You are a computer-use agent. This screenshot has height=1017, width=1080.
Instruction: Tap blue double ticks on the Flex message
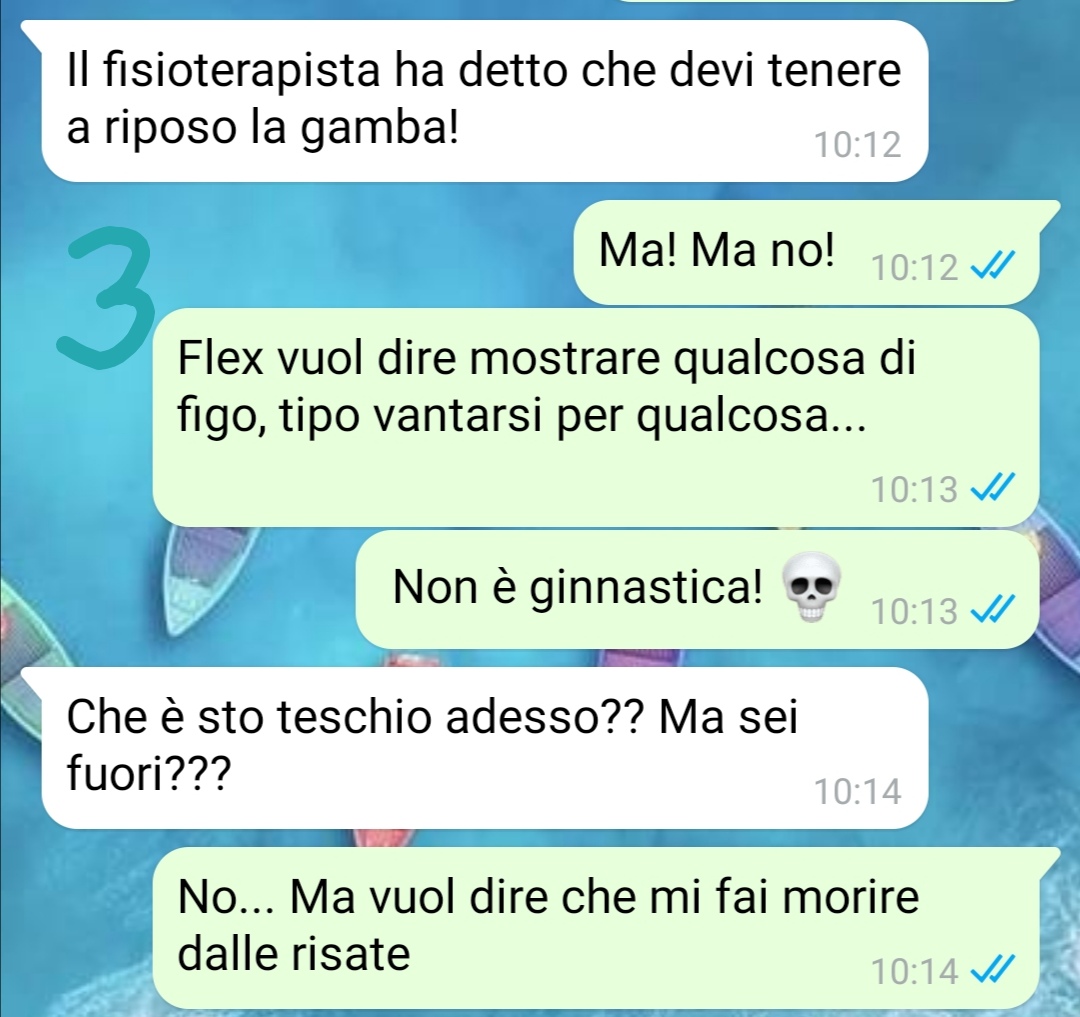[x=991, y=488]
